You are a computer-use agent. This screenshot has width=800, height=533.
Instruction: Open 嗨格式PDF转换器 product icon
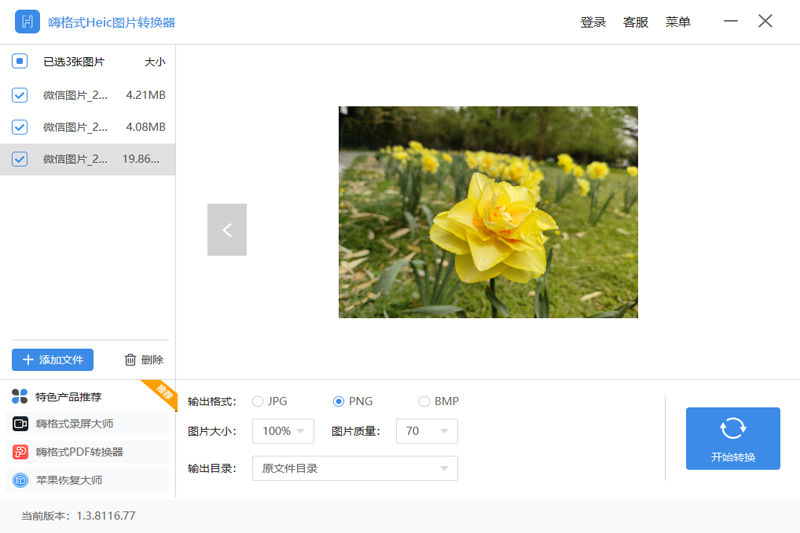point(20,452)
